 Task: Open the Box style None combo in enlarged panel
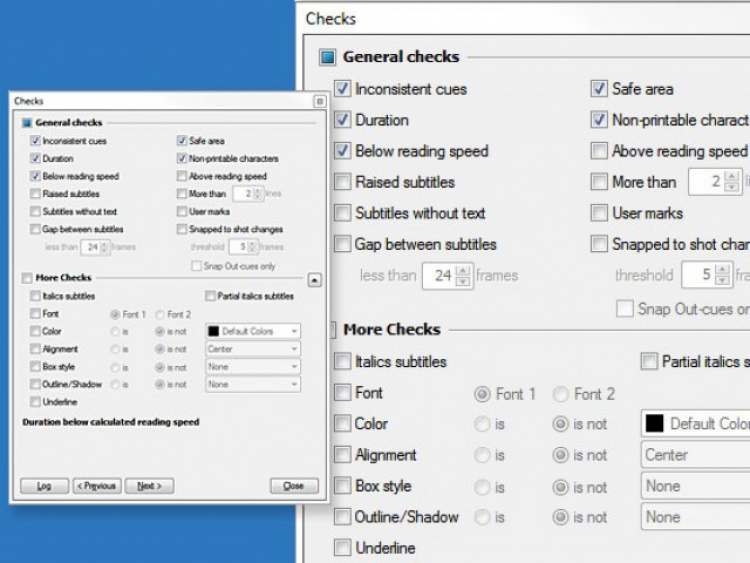tap(695, 486)
